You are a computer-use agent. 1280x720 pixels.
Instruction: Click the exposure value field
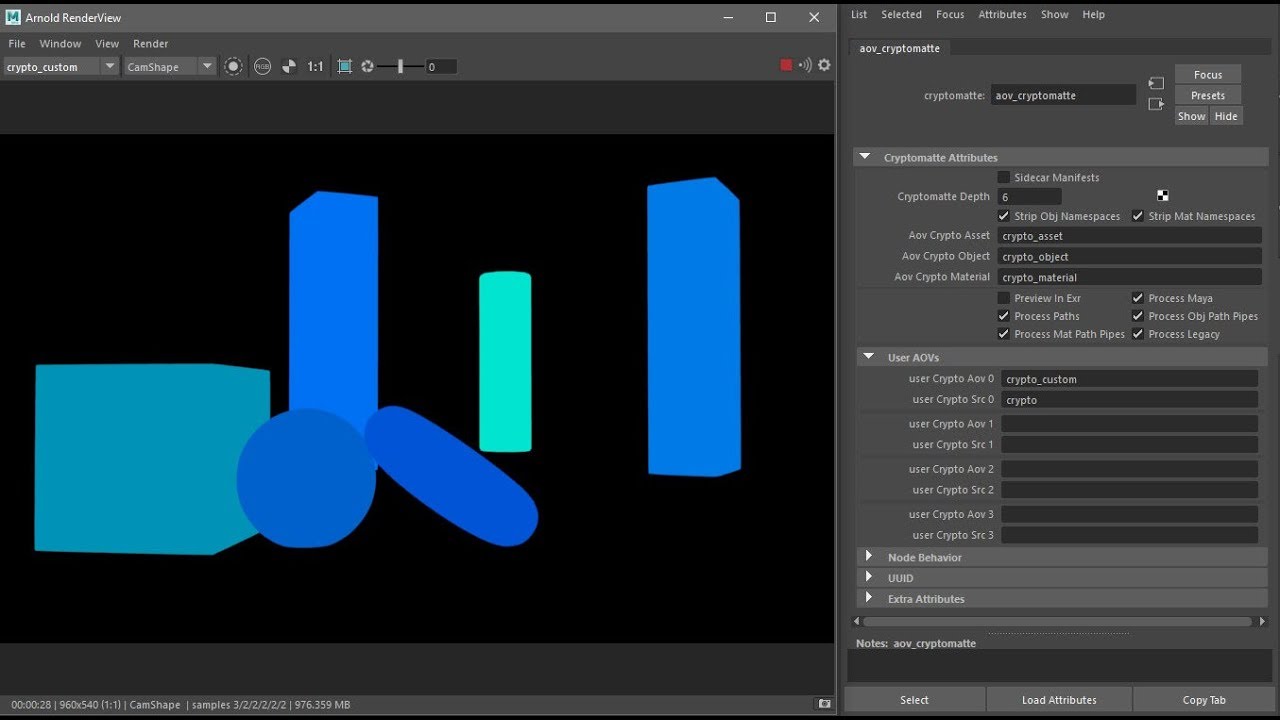coord(440,67)
